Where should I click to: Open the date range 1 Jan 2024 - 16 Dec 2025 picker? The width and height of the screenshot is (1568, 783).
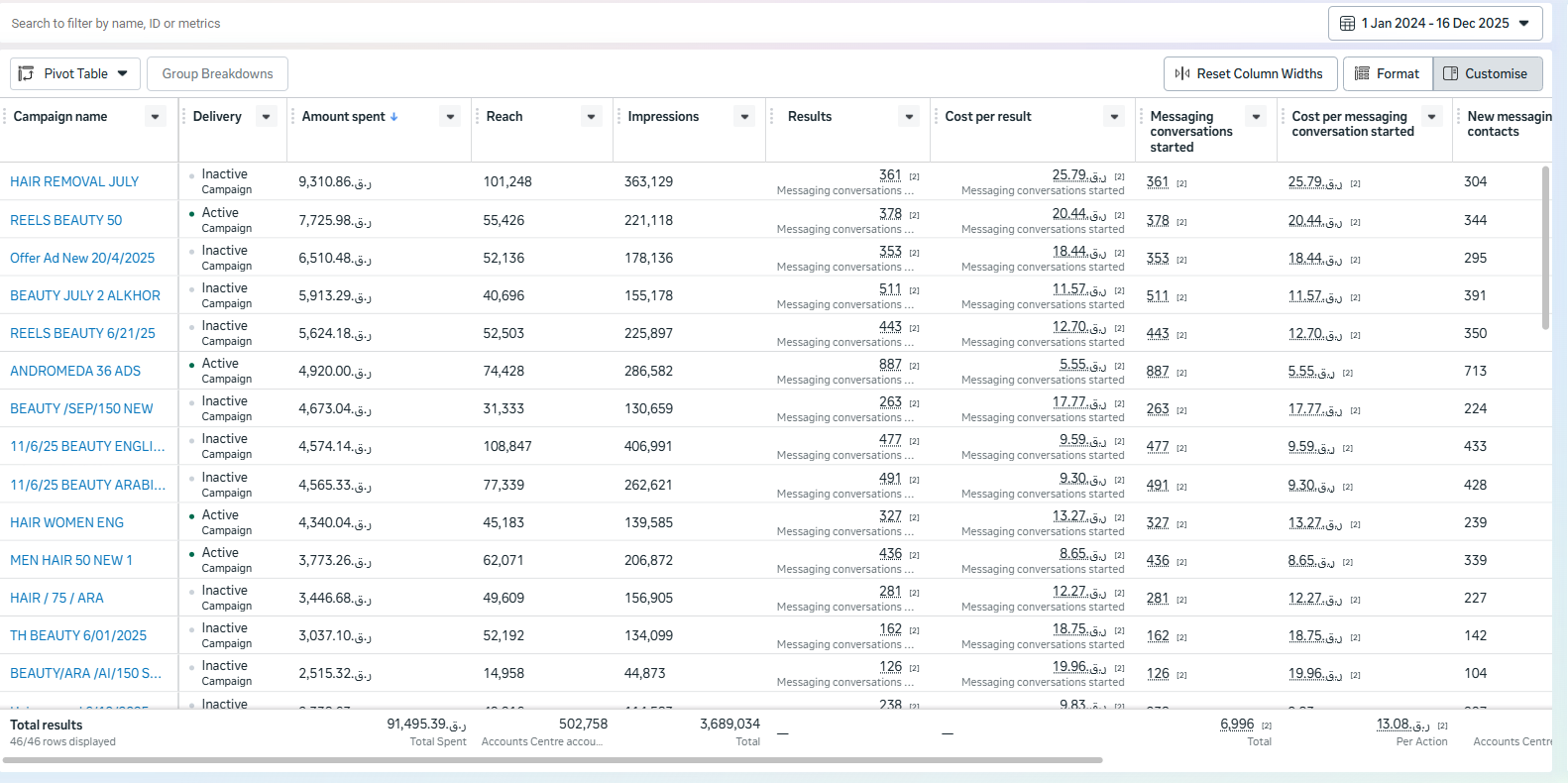click(1435, 23)
